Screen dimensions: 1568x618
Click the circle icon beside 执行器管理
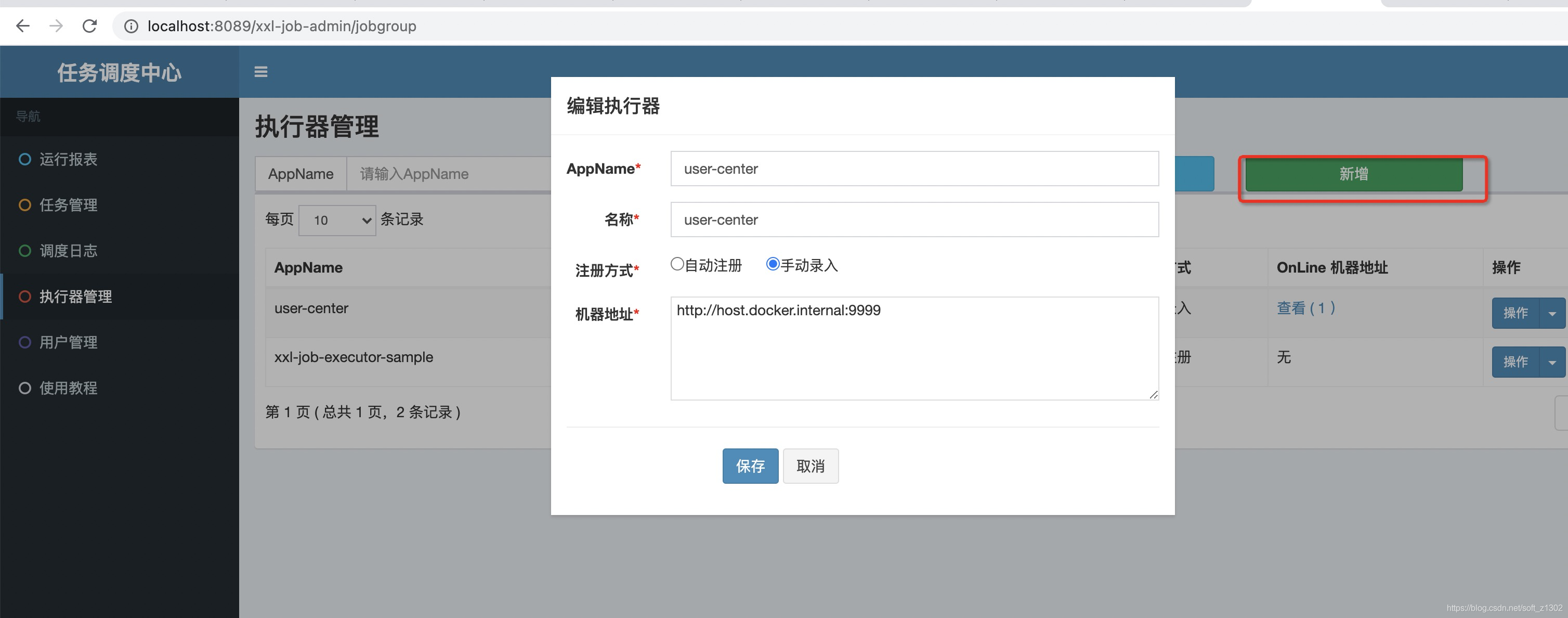[25, 297]
